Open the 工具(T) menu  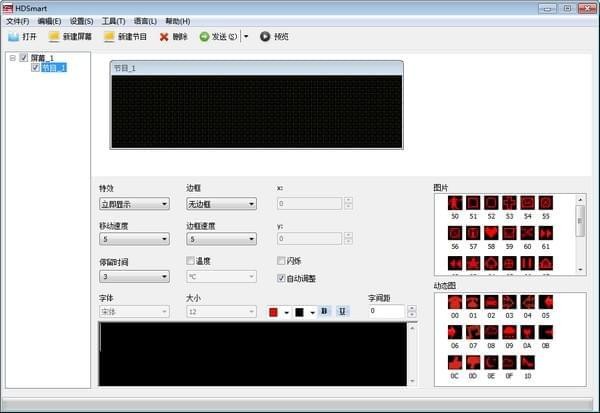[x=113, y=21]
